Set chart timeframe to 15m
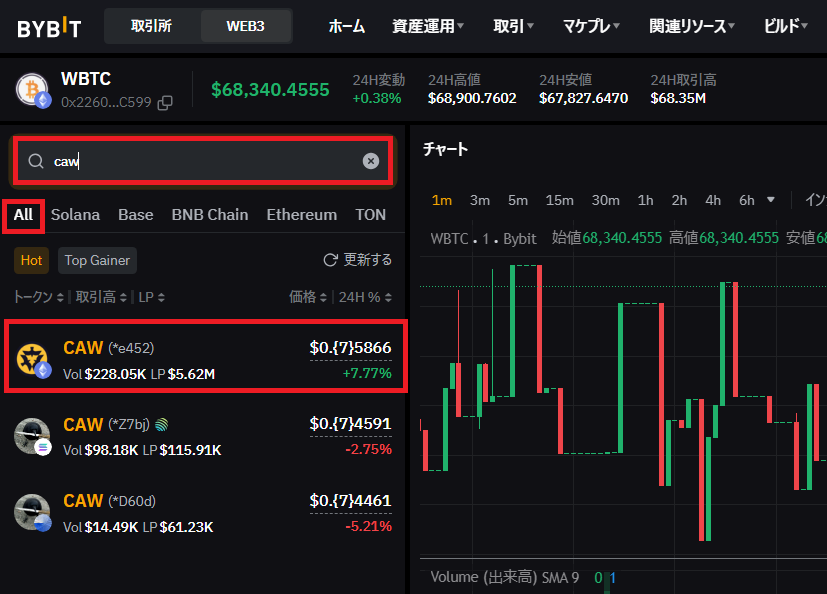The image size is (827, 594). click(560, 200)
